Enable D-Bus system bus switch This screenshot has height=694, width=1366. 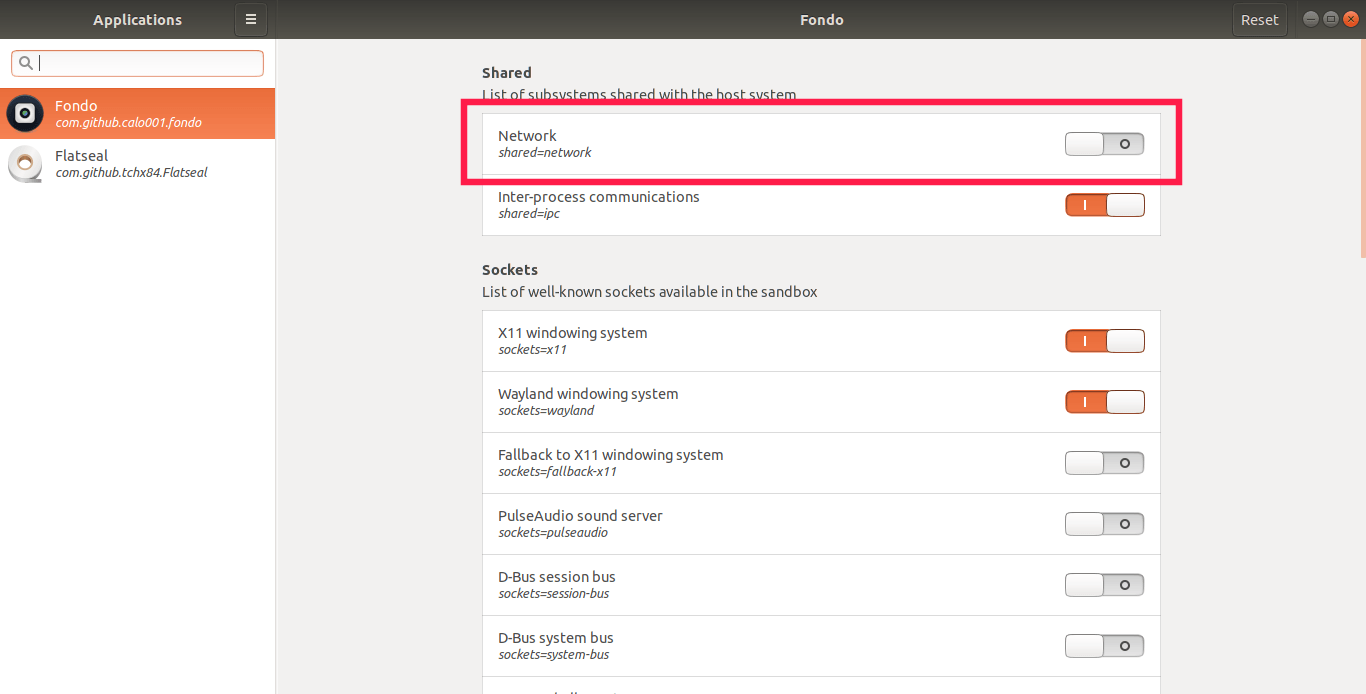pos(1104,646)
